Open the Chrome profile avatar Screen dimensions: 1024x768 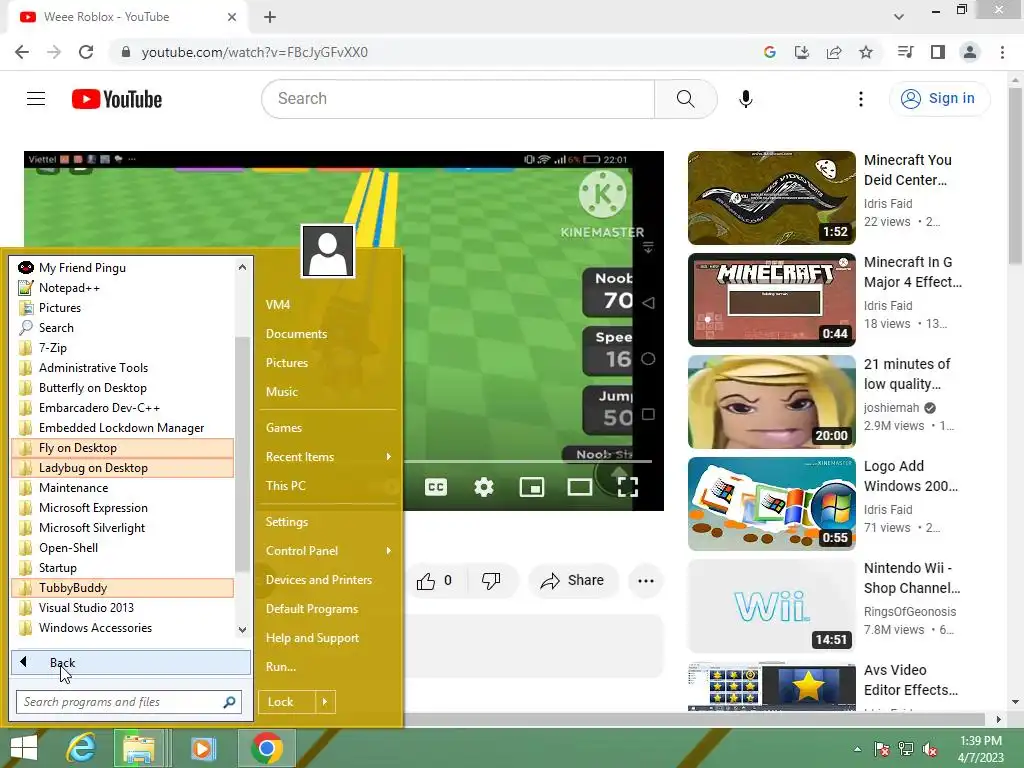tap(970, 52)
